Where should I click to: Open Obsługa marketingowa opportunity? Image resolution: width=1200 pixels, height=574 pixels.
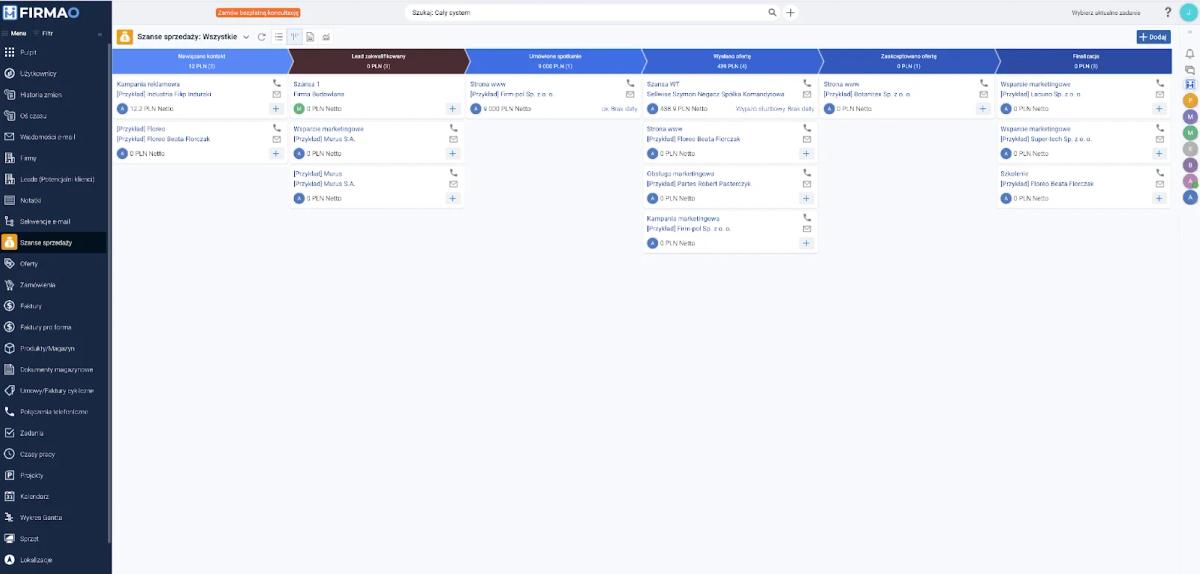tap(680, 173)
